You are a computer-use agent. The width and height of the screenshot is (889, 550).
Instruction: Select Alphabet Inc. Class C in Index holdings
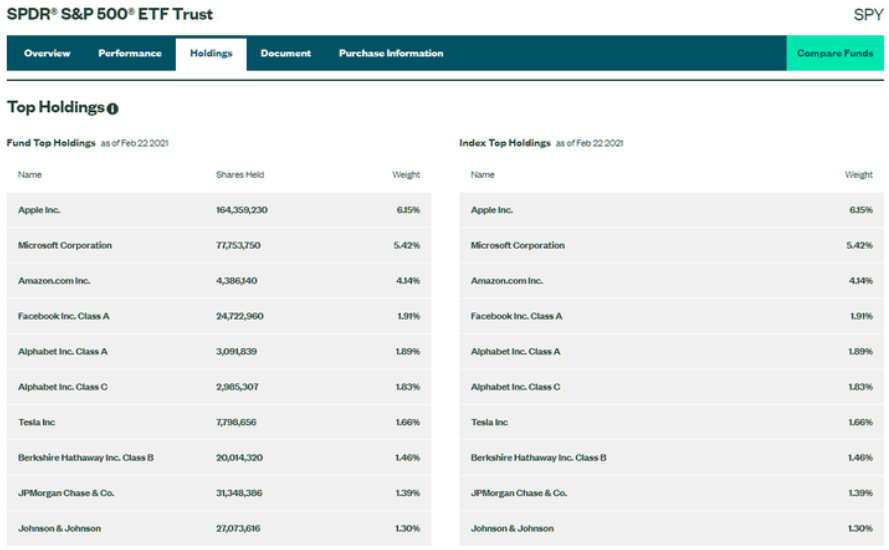coord(515,387)
